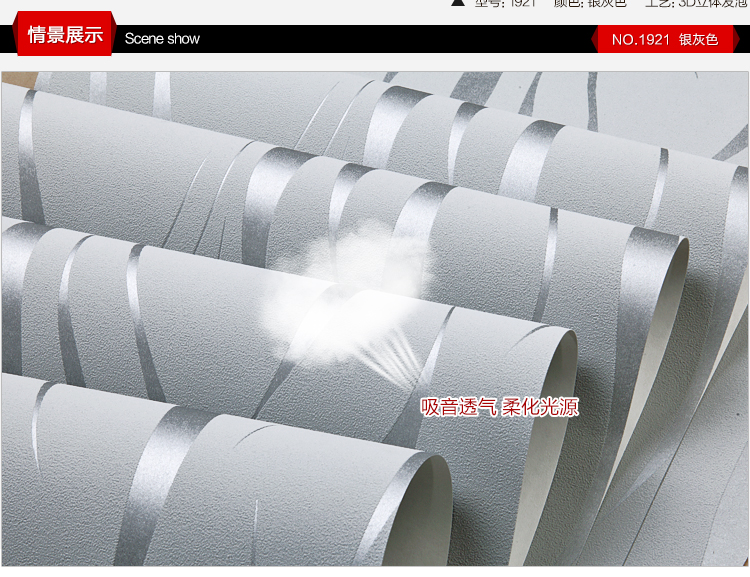
Task: Click the 型号 1921 model text
Action: click(x=505, y=3)
